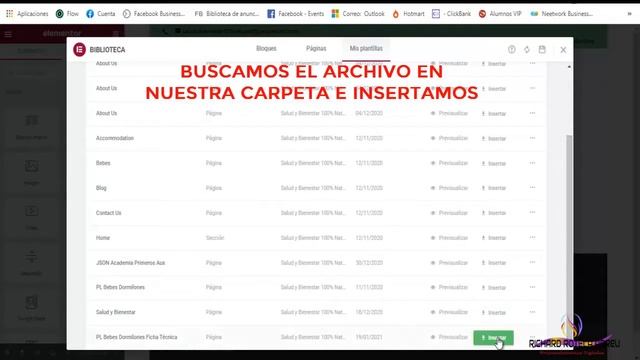
Task: Click the Elementor logo in Biblioteca header
Action: pos(79,49)
